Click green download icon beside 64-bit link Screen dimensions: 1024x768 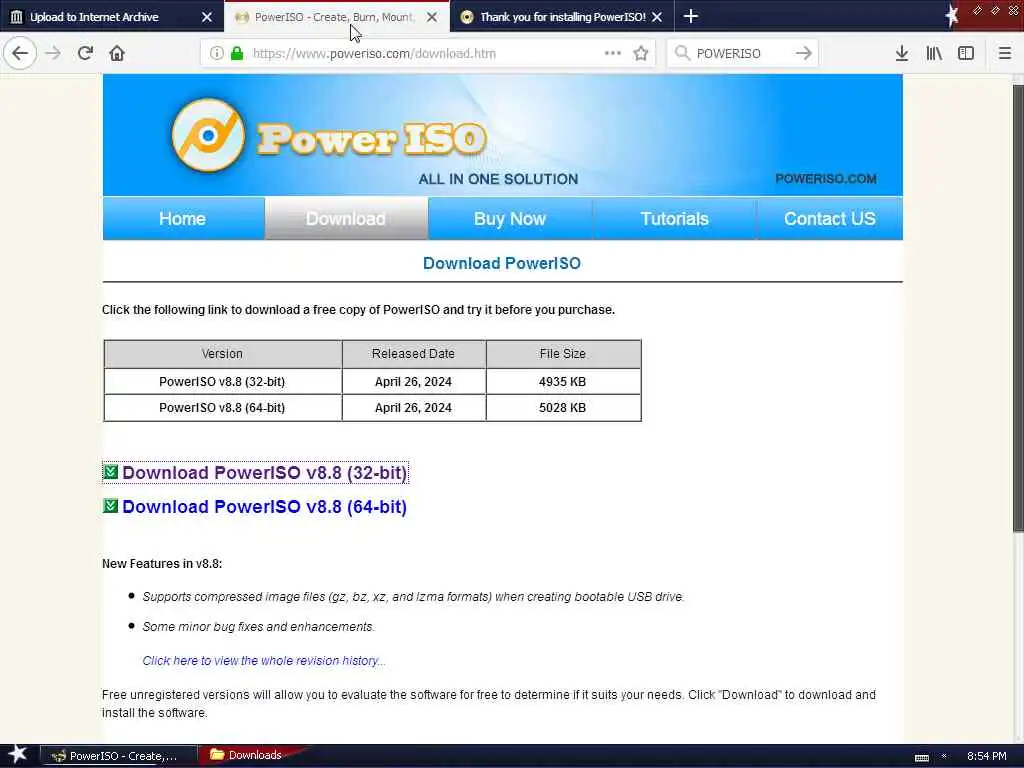click(110, 505)
